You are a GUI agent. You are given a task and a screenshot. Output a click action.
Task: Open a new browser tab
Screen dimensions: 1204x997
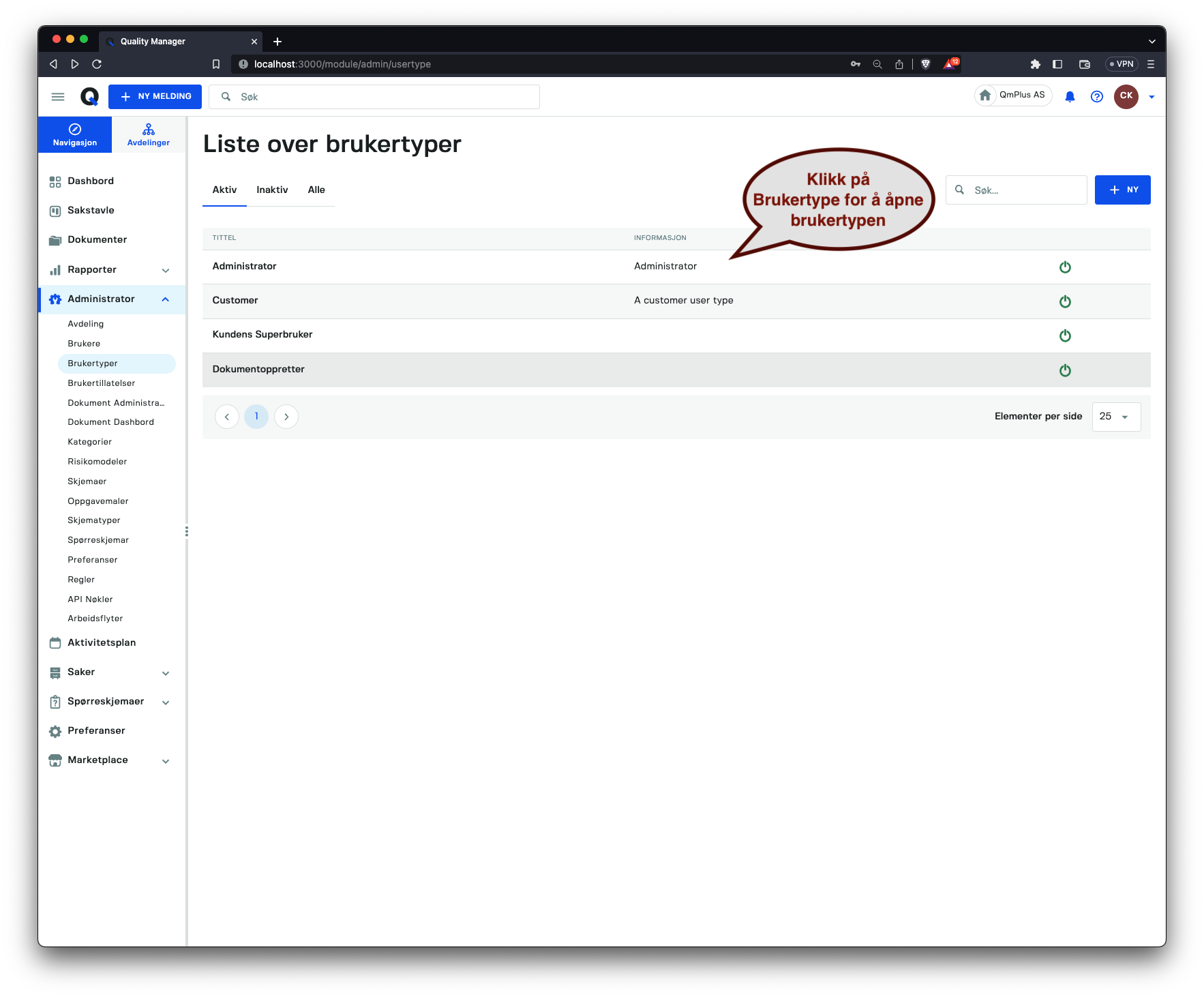277,42
